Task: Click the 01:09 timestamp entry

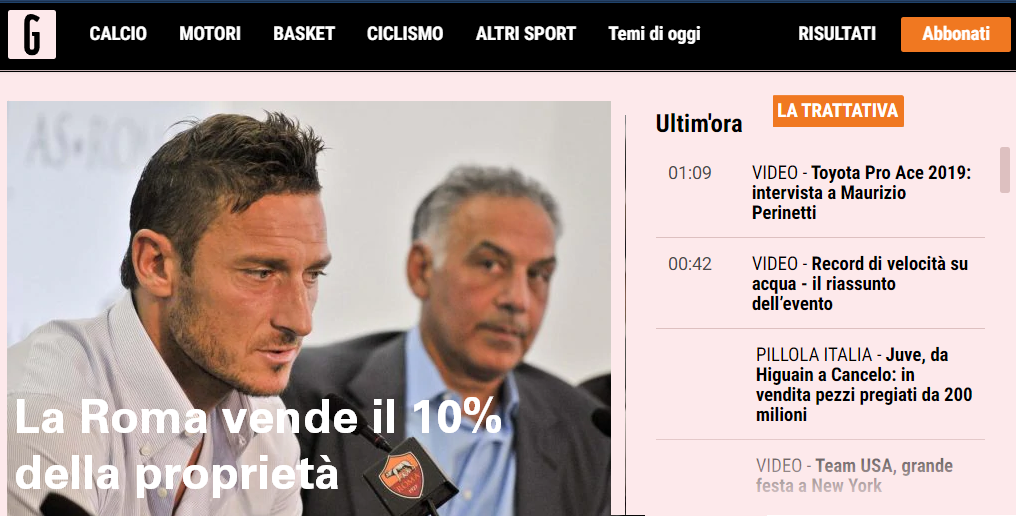Action: pos(689,173)
